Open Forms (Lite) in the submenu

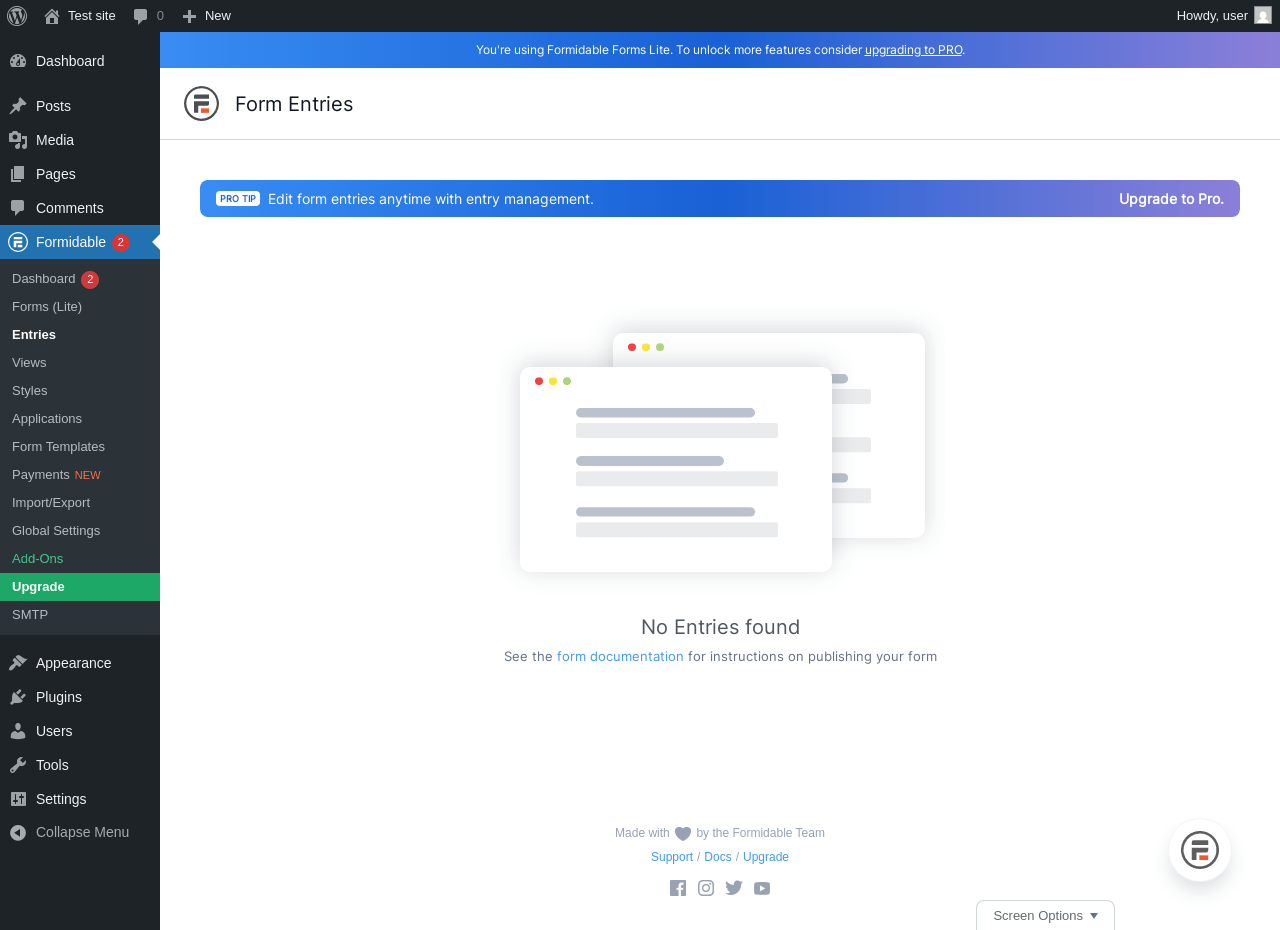(x=80, y=307)
